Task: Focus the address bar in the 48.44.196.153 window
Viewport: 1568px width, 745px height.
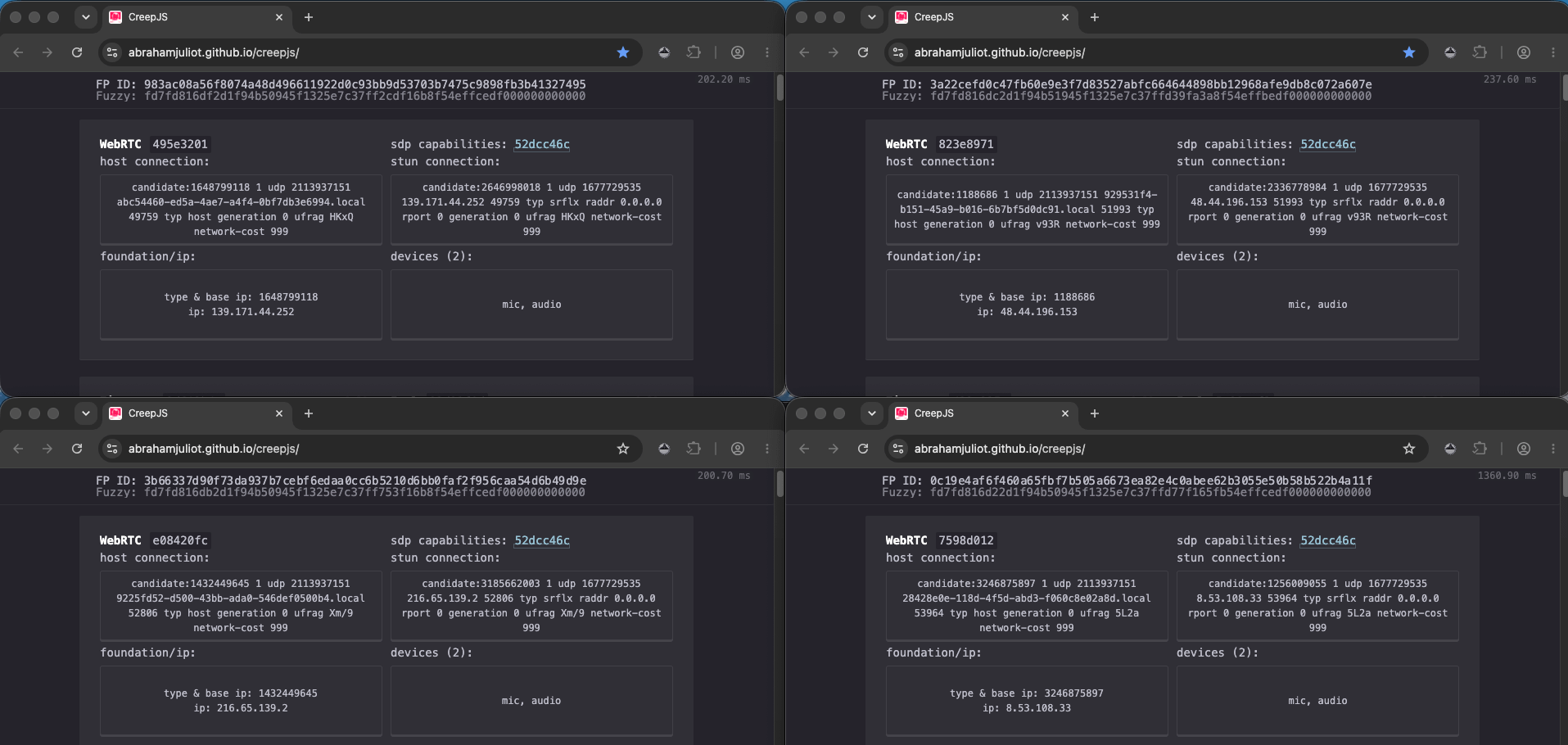Action: 1155,52
